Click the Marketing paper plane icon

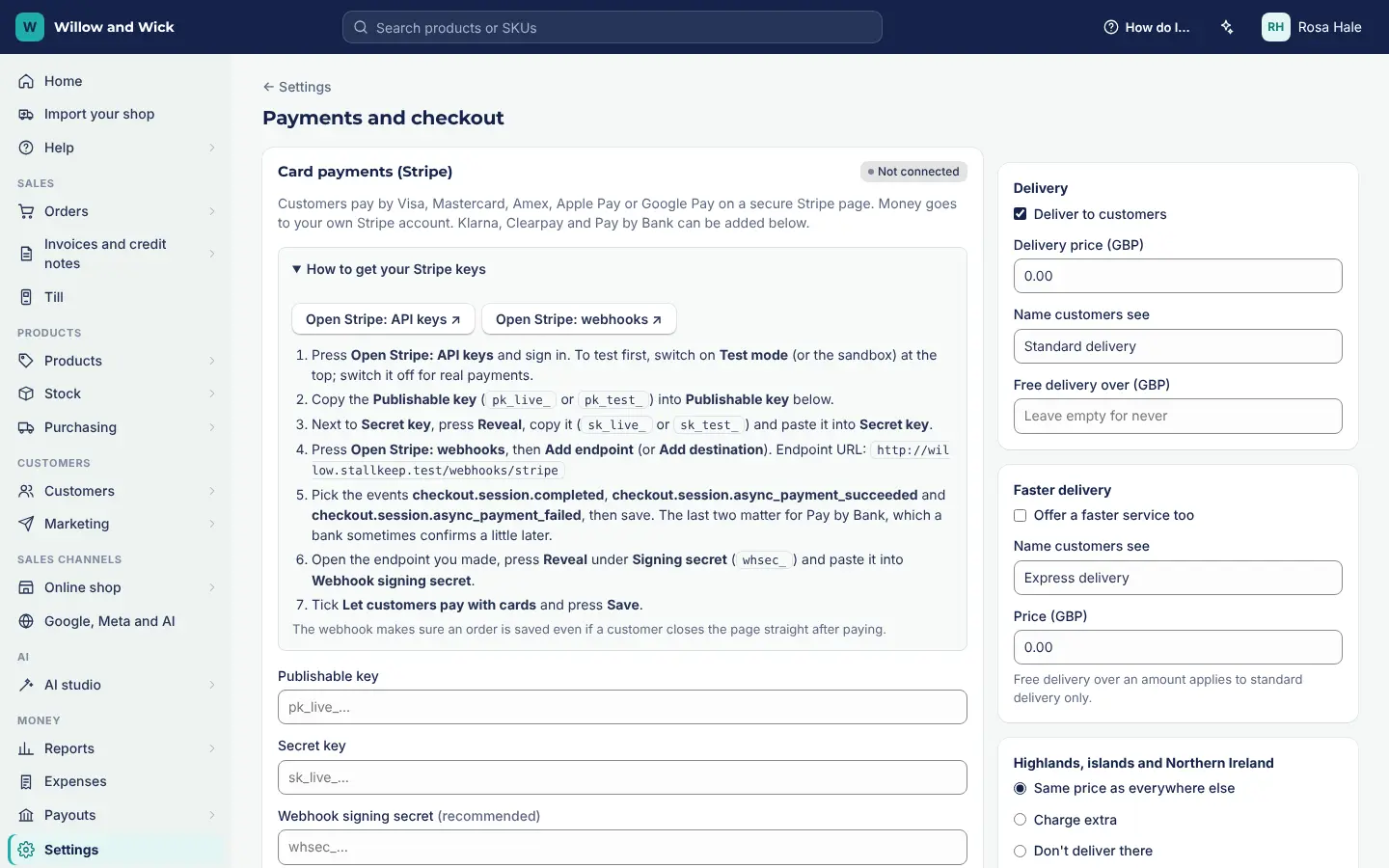pos(26,524)
